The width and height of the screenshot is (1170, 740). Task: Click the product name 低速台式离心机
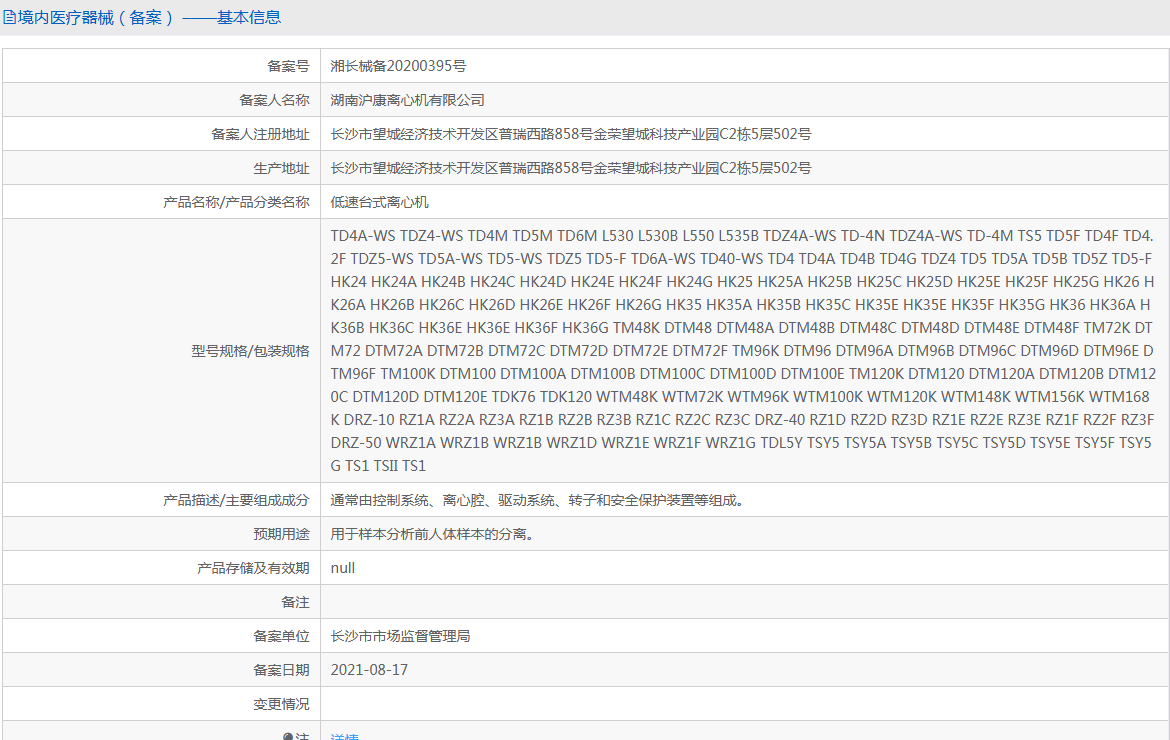click(x=380, y=202)
